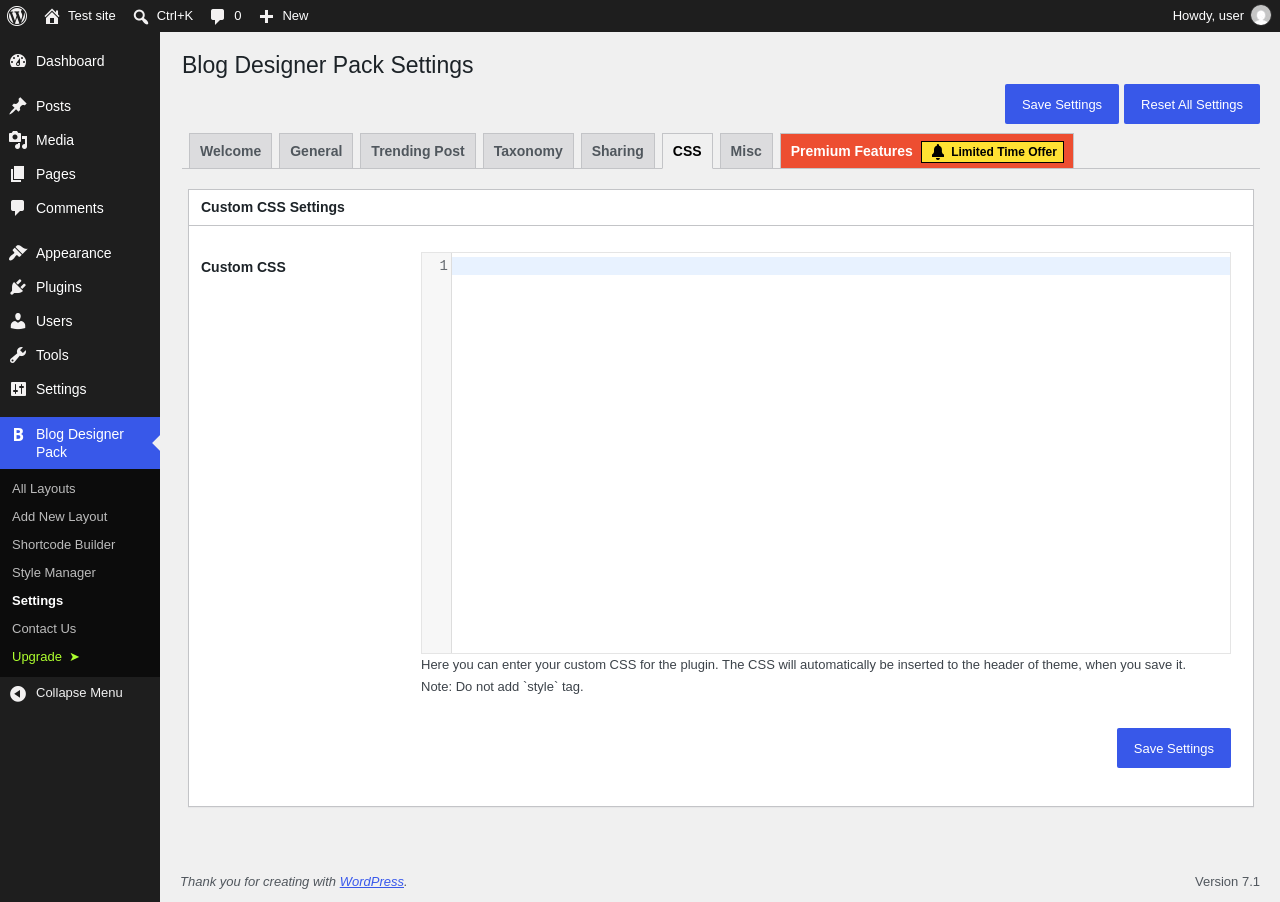The image size is (1280, 902).
Task: Click line number 1 in the editor gutter
Action: (443, 266)
